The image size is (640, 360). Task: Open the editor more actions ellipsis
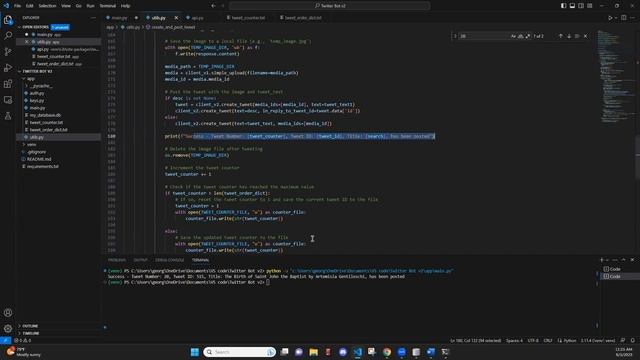pyautogui.click(x=632, y=18)
